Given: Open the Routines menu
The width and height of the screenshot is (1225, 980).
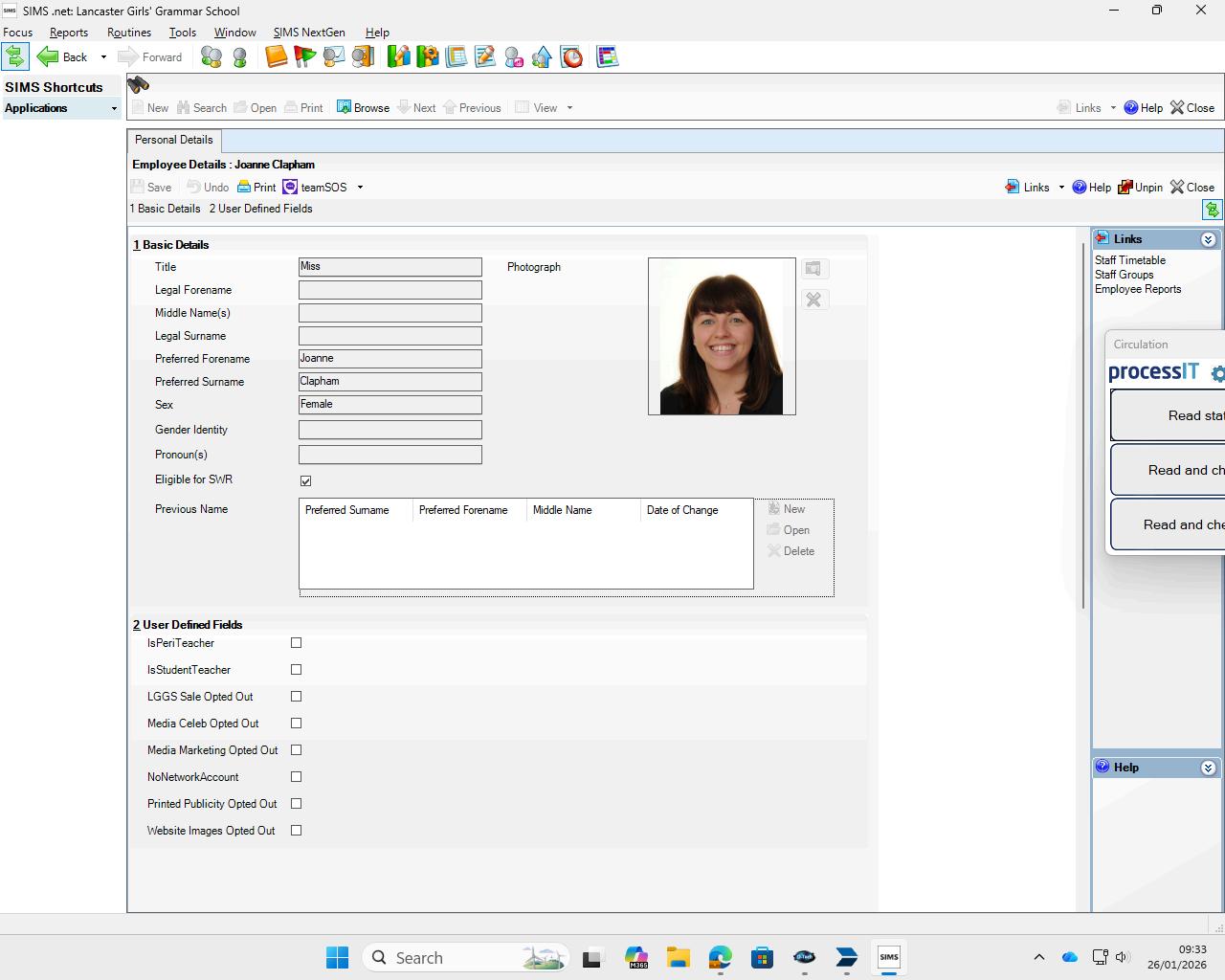Looking at the screenshot, I should click(x=129, y=33).
